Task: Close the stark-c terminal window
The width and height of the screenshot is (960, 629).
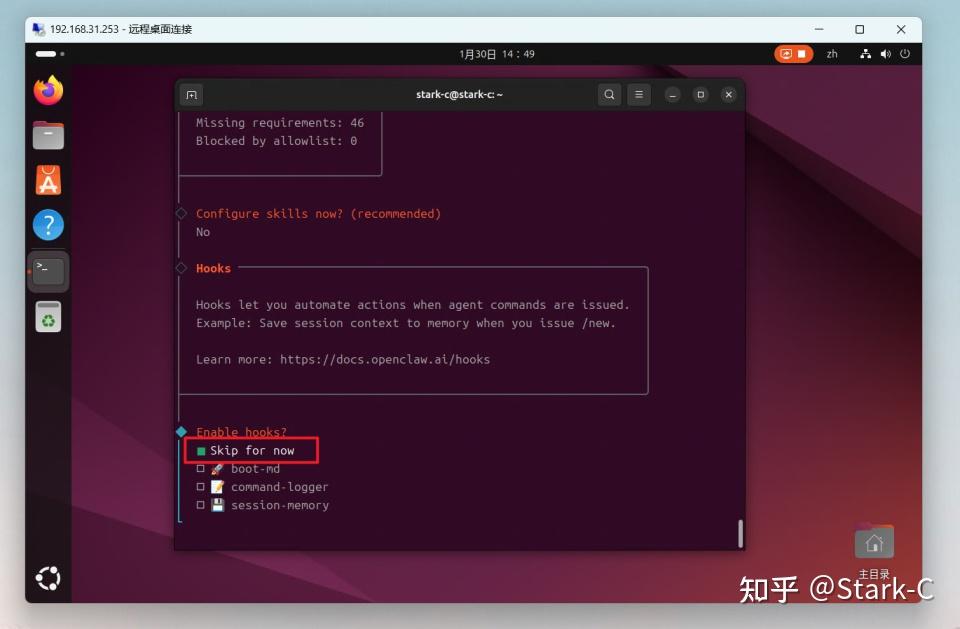Action: pos(729,94)
